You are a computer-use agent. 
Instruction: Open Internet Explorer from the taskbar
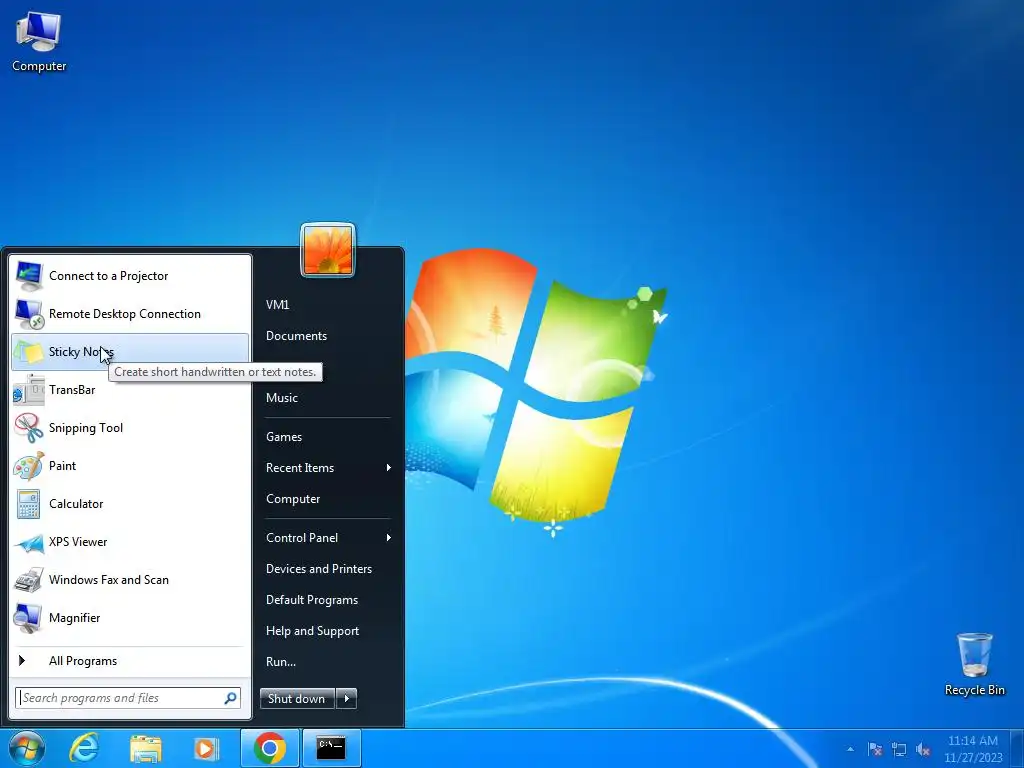point(85,748)
